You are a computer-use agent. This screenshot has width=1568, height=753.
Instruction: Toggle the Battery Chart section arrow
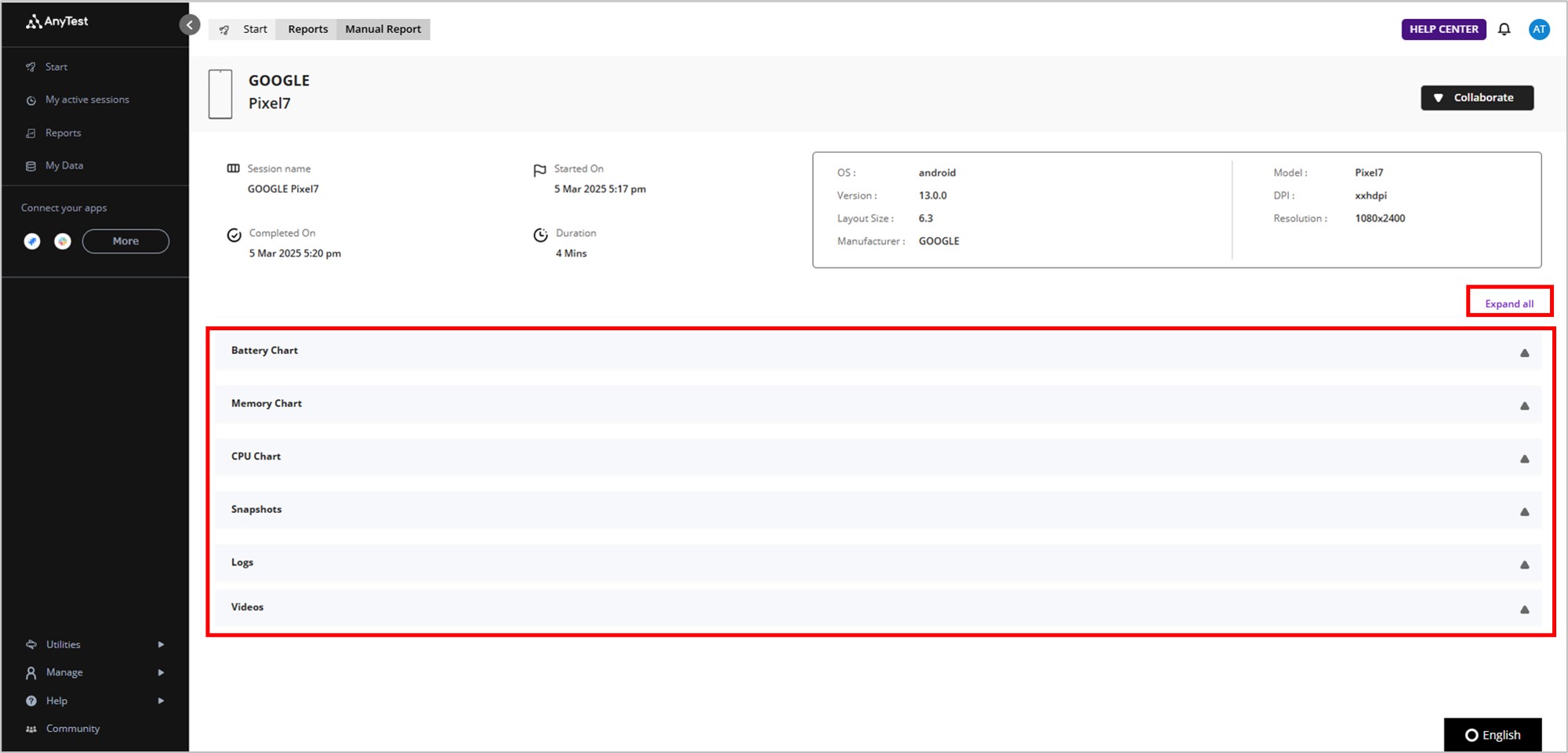tap(1525, 353)
